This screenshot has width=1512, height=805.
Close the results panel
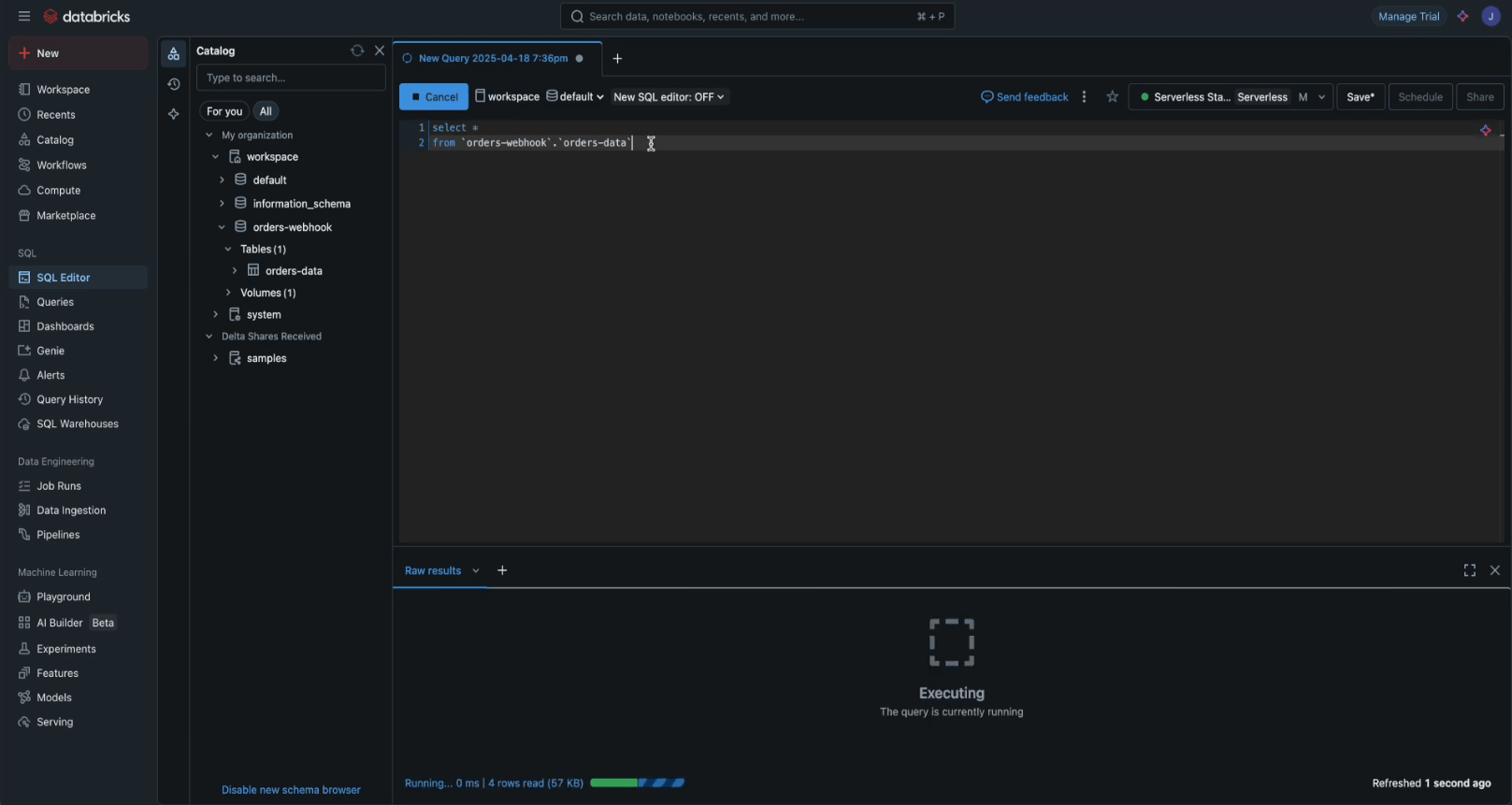1495,570
